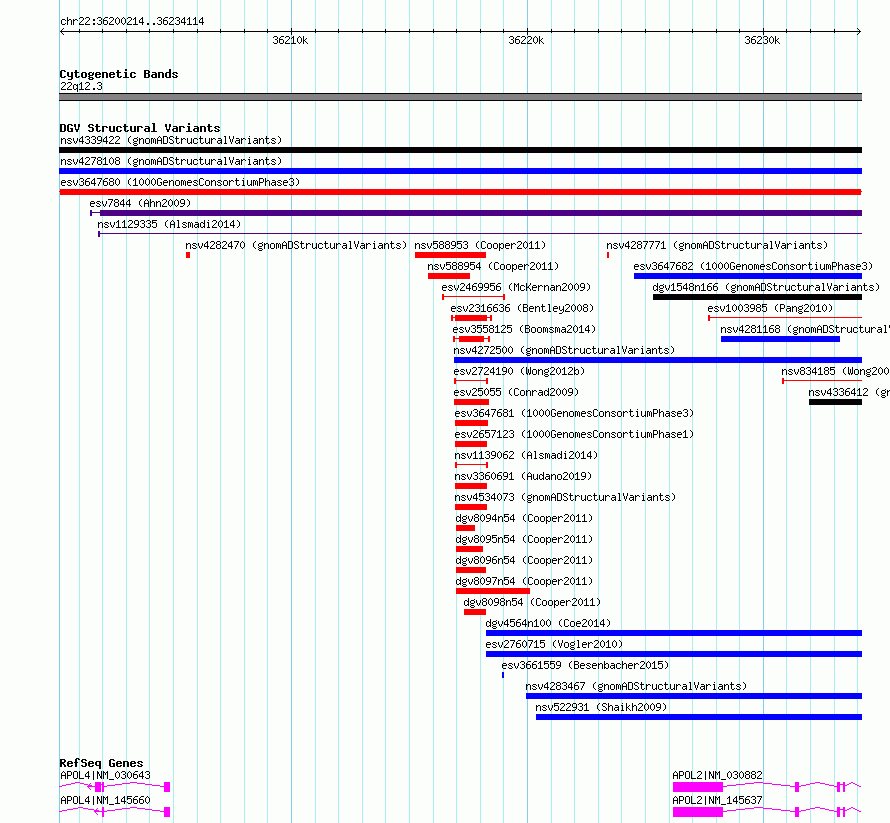
Task: Click APOL4|NM_145660 gene label
Action: point(106,800)
